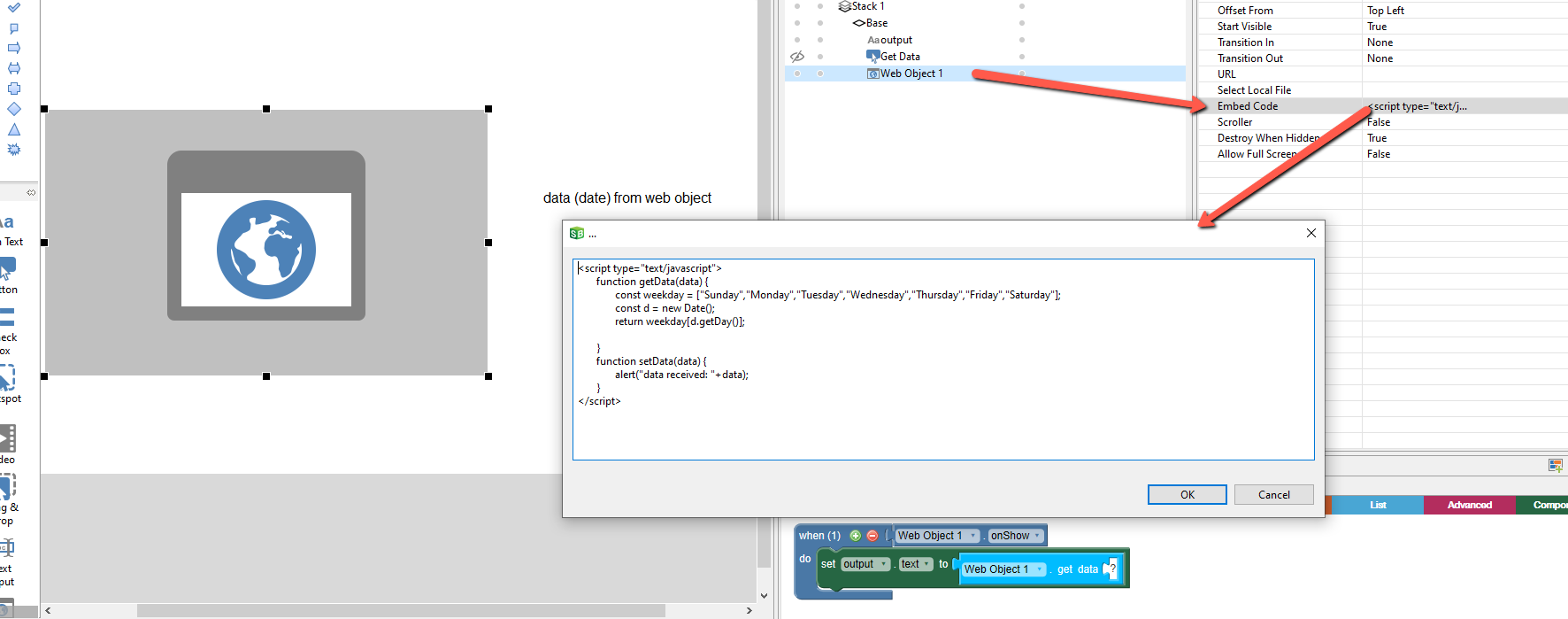1568x619 pixels.
Task: Select the starburst shape tool
Action: [x=14, y=150]
